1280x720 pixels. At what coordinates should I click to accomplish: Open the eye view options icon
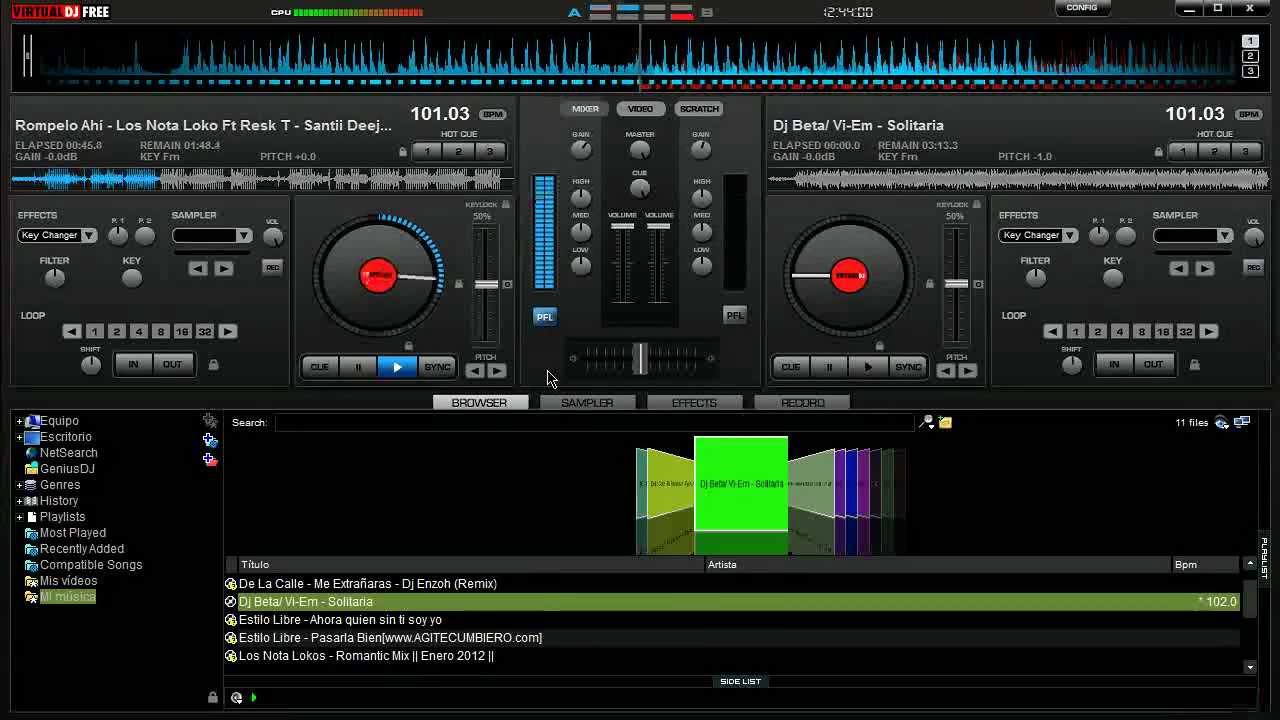pos(1222,423)
